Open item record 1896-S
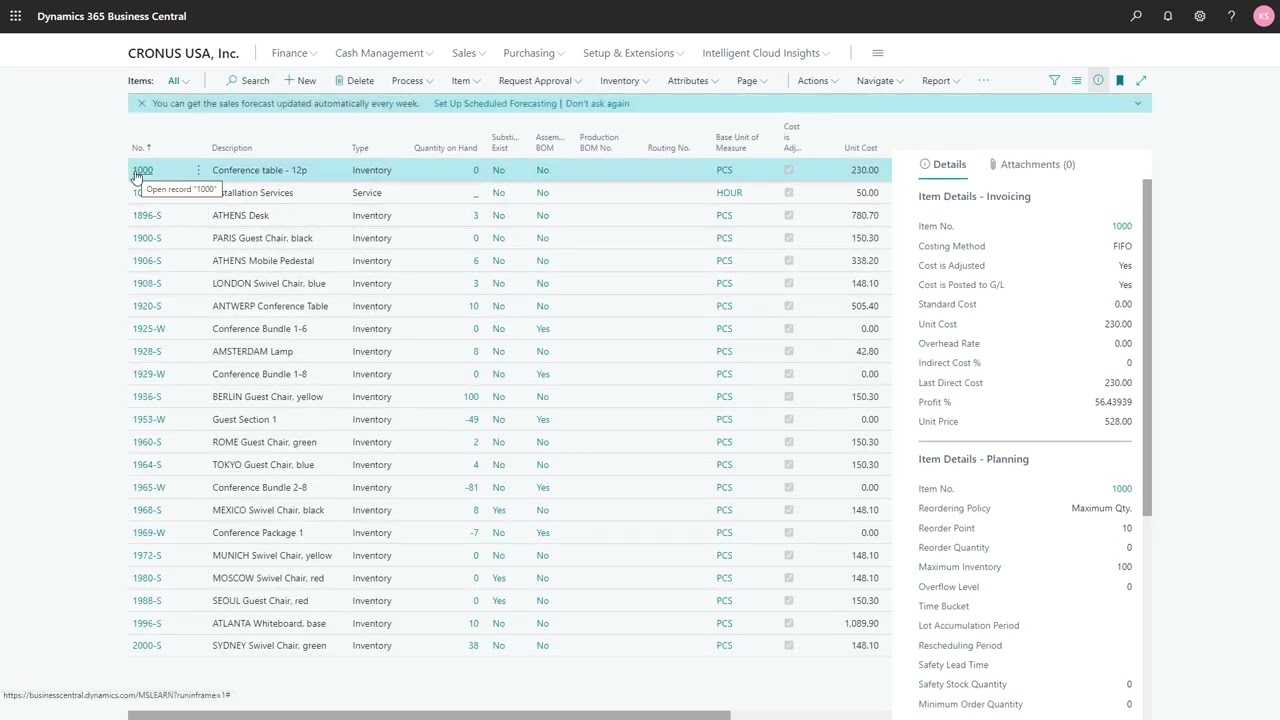This screenshot has width=1280, height=720. pos(147,215)
